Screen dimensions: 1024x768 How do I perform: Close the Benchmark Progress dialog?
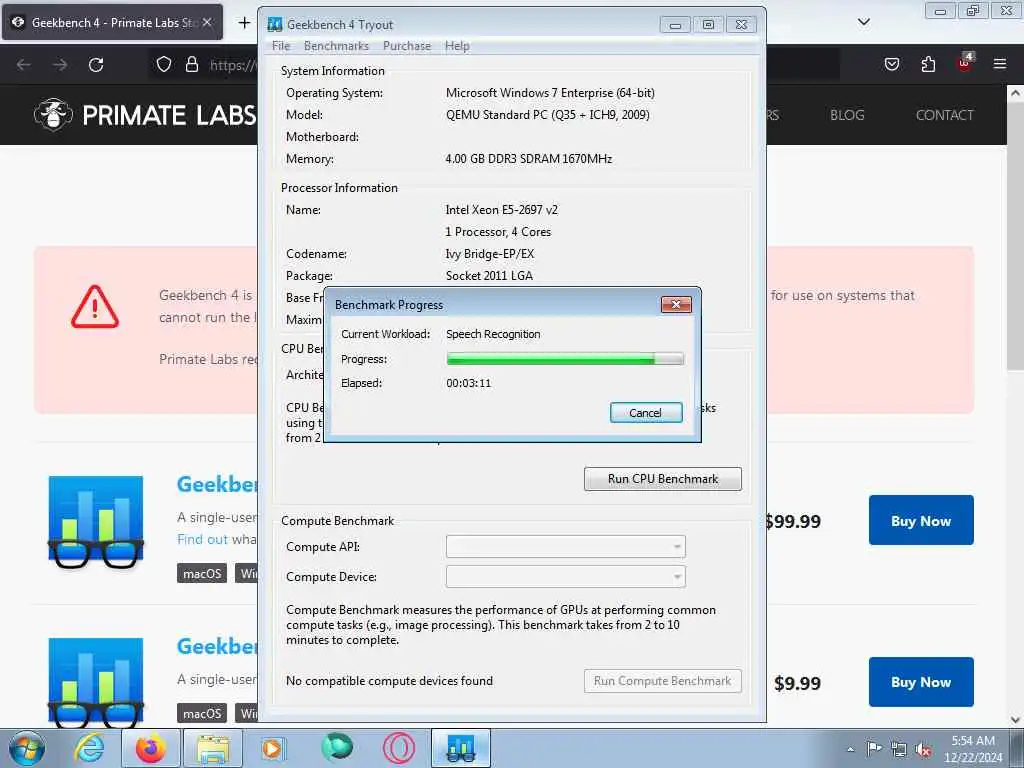click(676, 304)
